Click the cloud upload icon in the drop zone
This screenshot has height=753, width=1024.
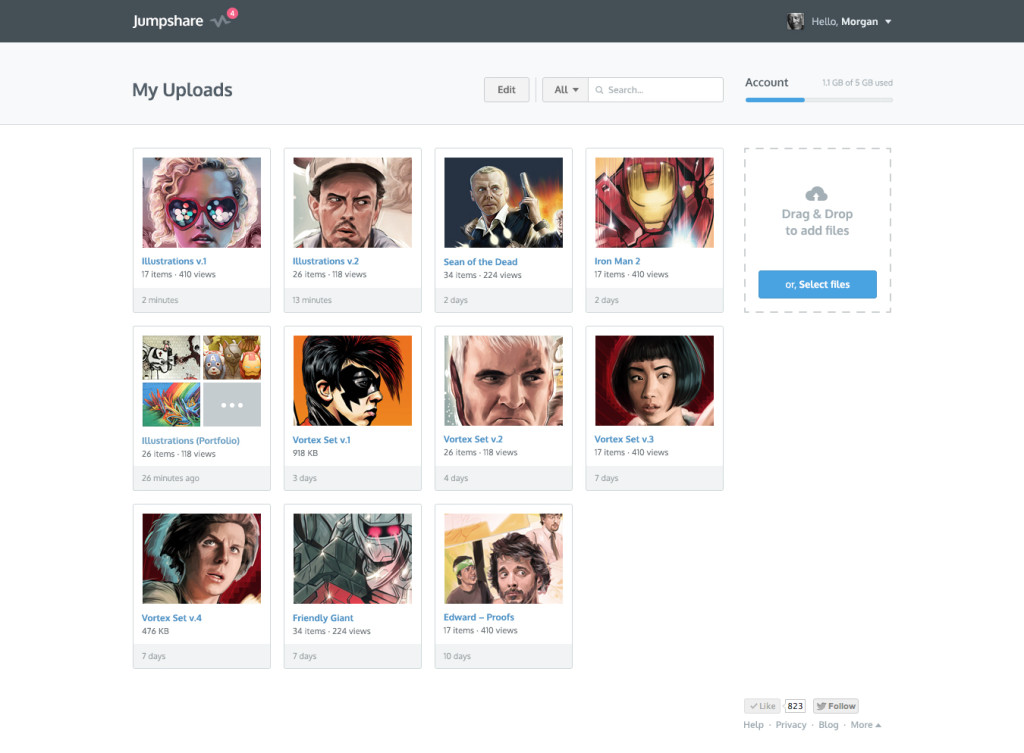(x=817, y=196)
